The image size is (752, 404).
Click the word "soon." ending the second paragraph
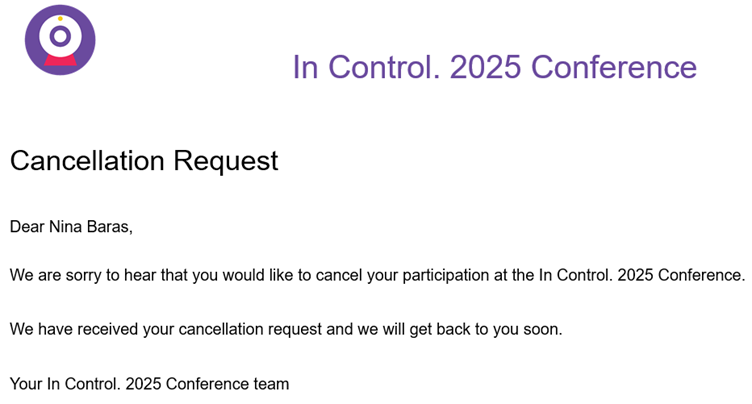[542, 328]
